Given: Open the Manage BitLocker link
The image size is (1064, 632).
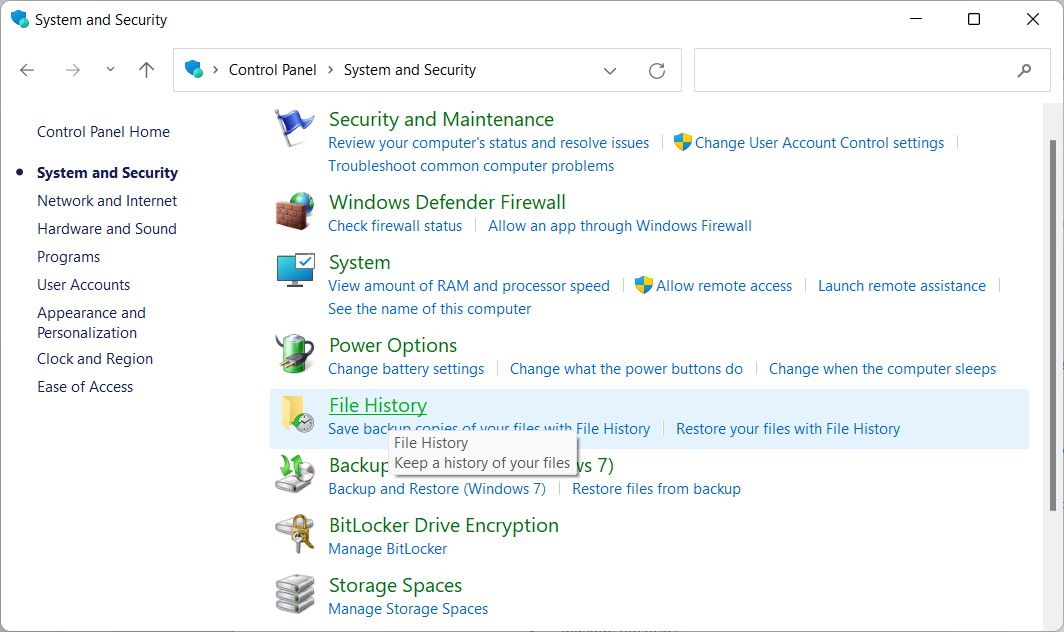Looking at the screenshot, I should (x=388, y=549).
